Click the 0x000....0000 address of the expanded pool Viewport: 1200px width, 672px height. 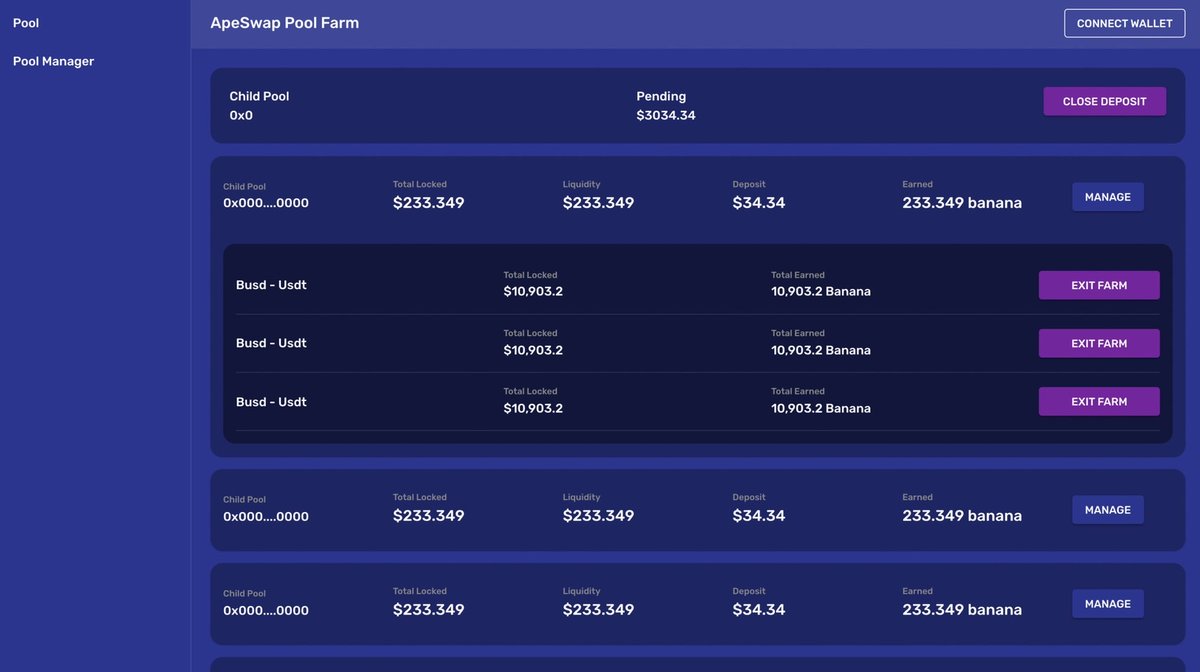coord(266,203)
